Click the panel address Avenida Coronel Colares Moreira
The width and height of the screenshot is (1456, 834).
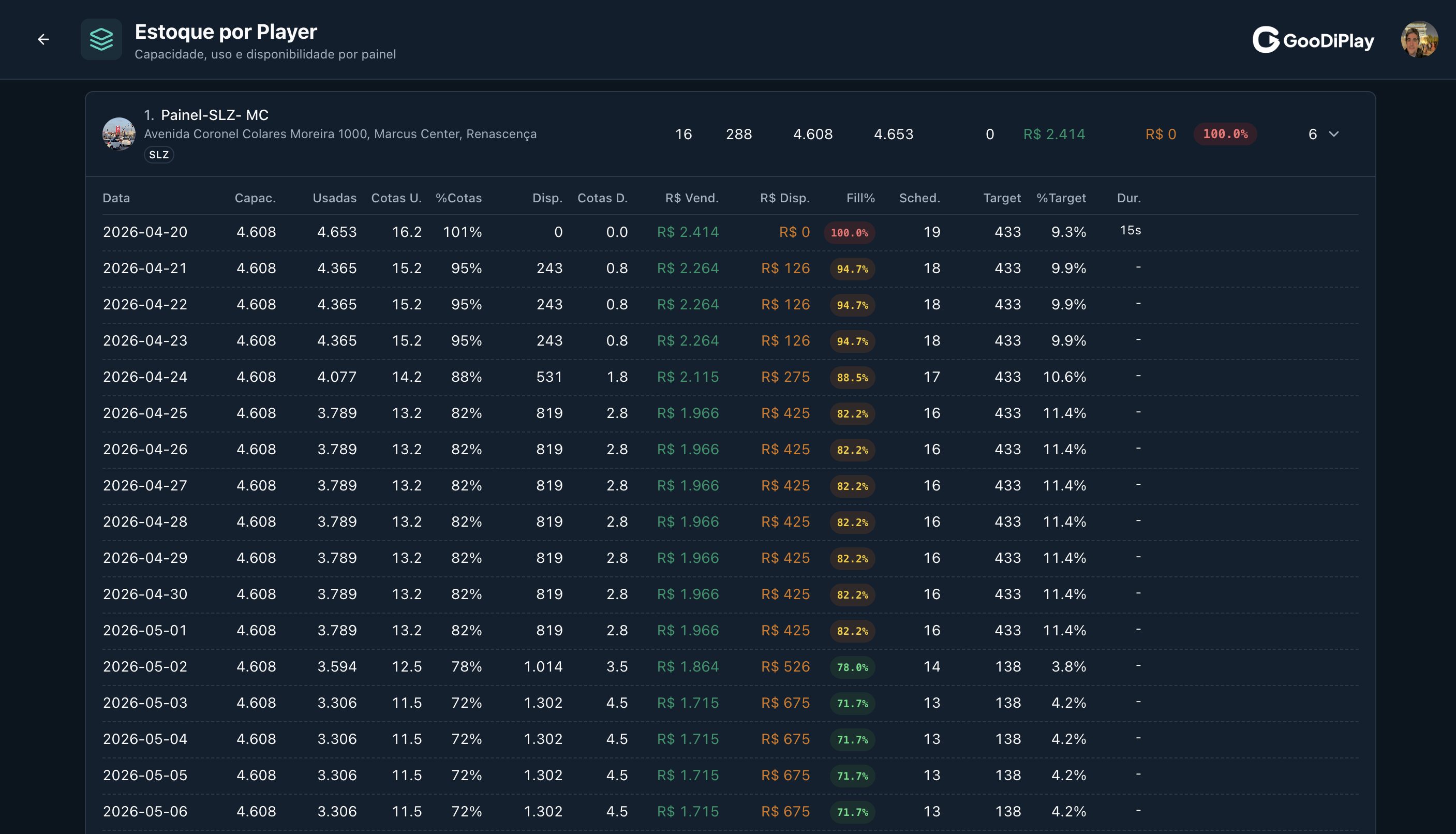(340, 134)
